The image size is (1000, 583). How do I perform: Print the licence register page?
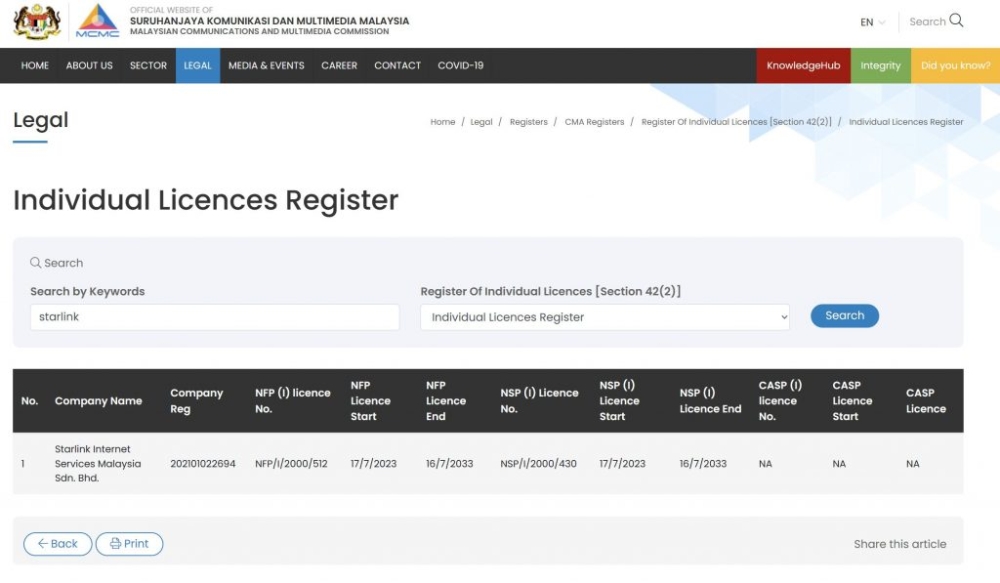point(129,544)
